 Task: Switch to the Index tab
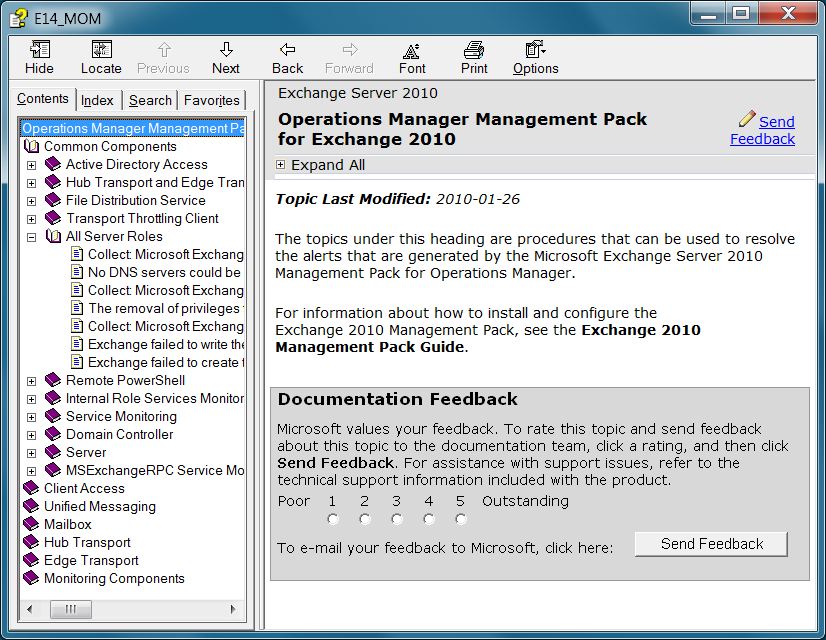[98, 100]
